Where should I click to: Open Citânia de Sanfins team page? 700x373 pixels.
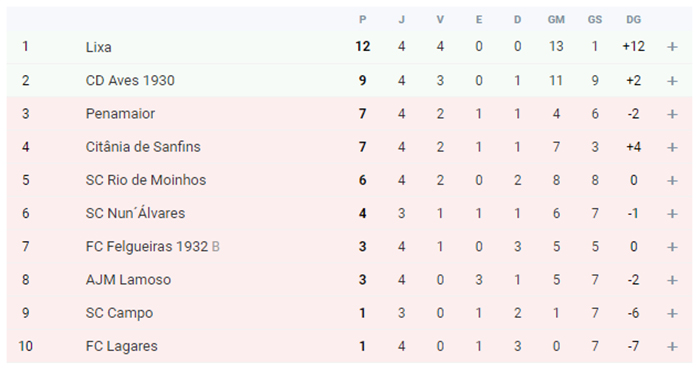point(143,147)
